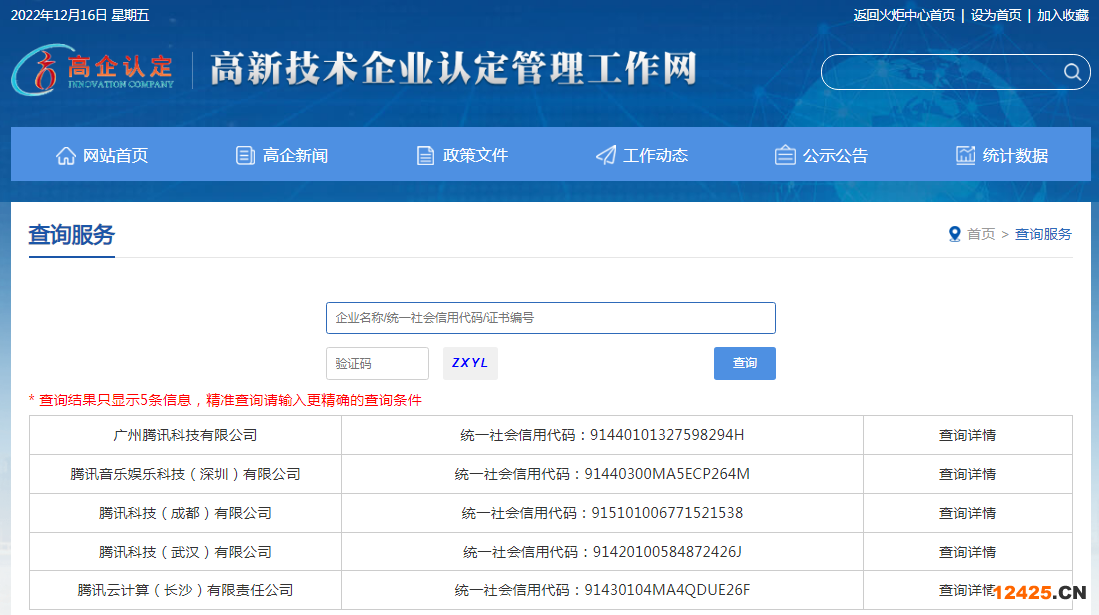This screenshot has height=615, width=1099.
Task: Open 查询详情 for 腾讯科技（成都）有限公司
Action: point(967,513)
